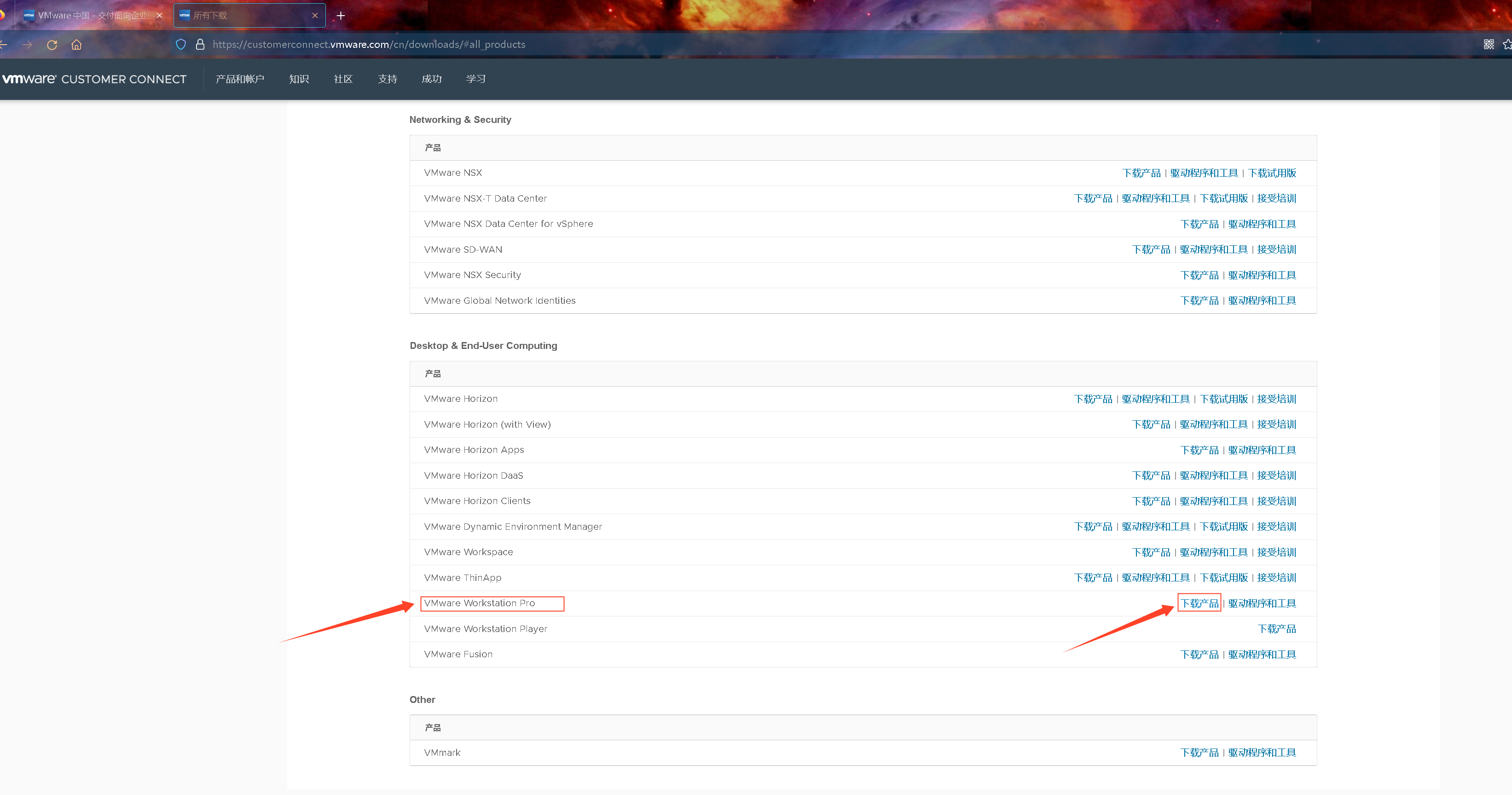Click 驱动程序和工具 for VMware Fusion
This screenshot has width=1512, height=795.
click(1262, 655)
